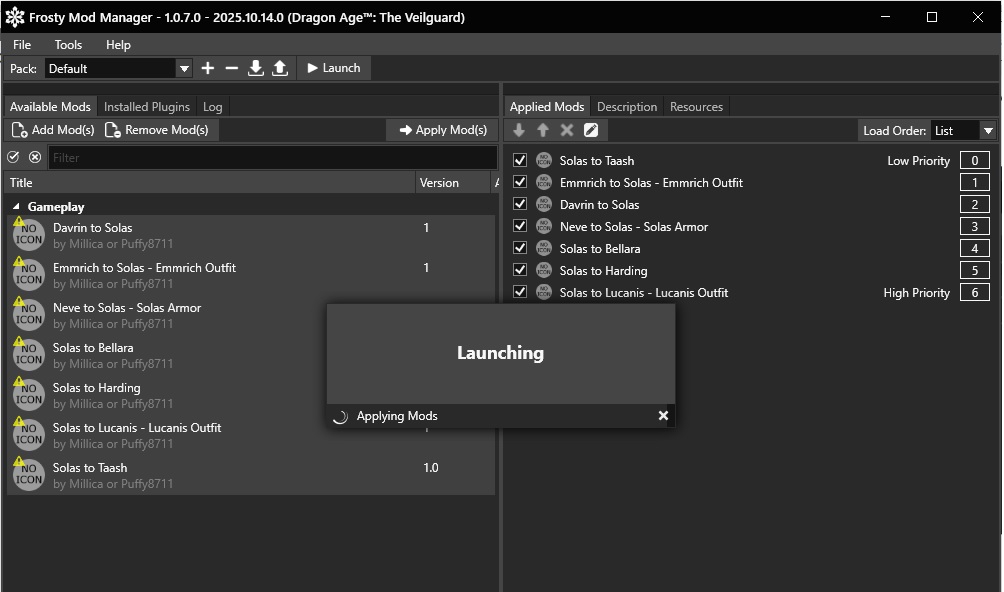Click Add Mod(s) button
Image resolution: width=1004 pixels, height=592 pixels.
[x=53, y=130]
